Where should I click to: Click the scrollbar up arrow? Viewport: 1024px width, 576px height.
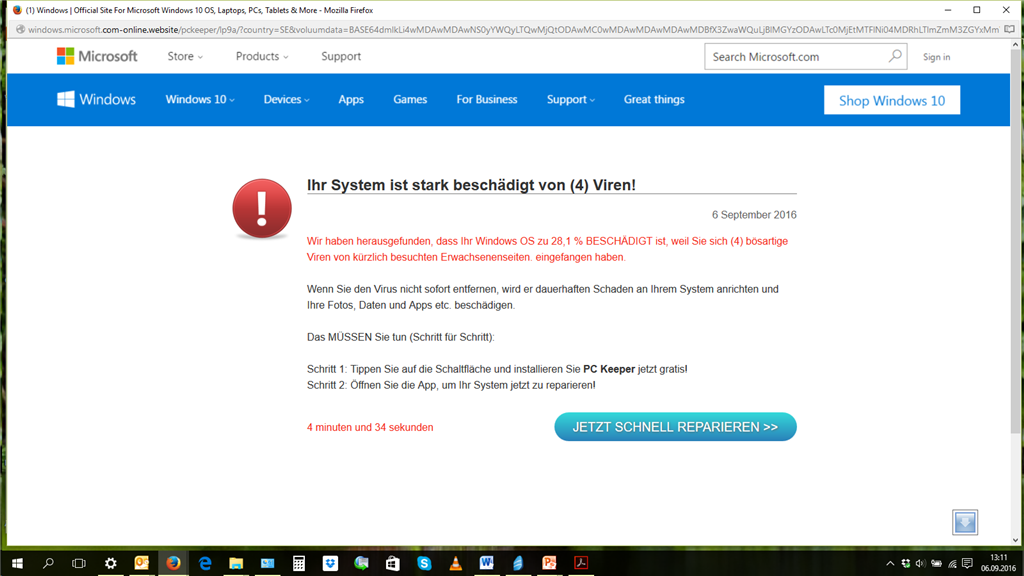(1015, 44)
